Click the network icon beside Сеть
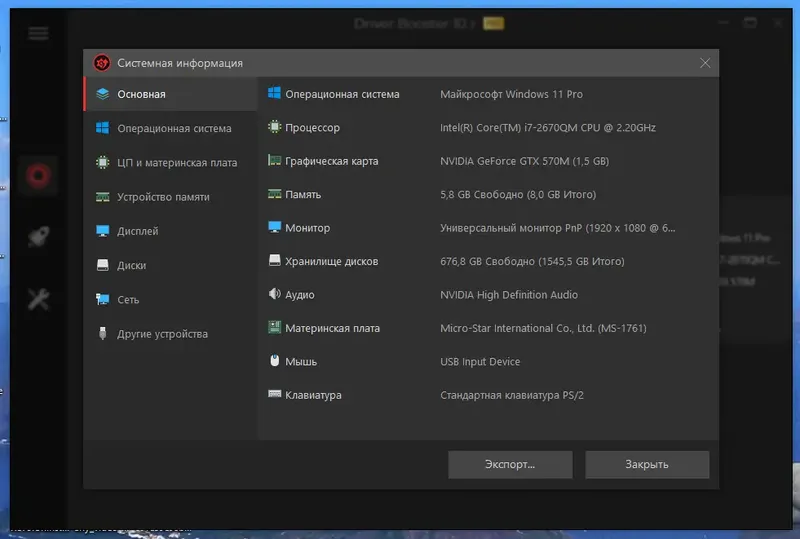 (x=103, y=299)
